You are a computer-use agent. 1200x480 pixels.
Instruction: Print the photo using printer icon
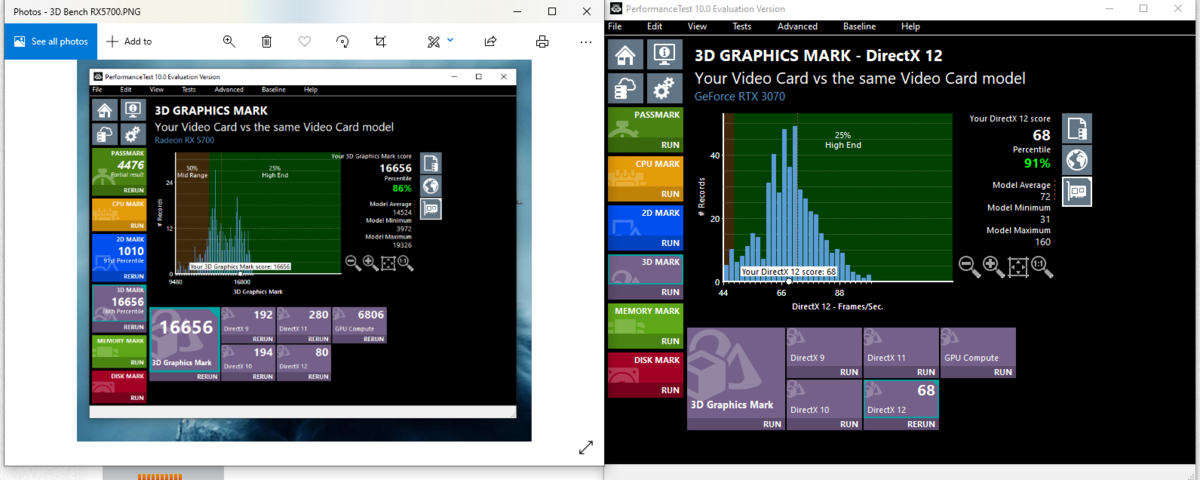(542, 42)
